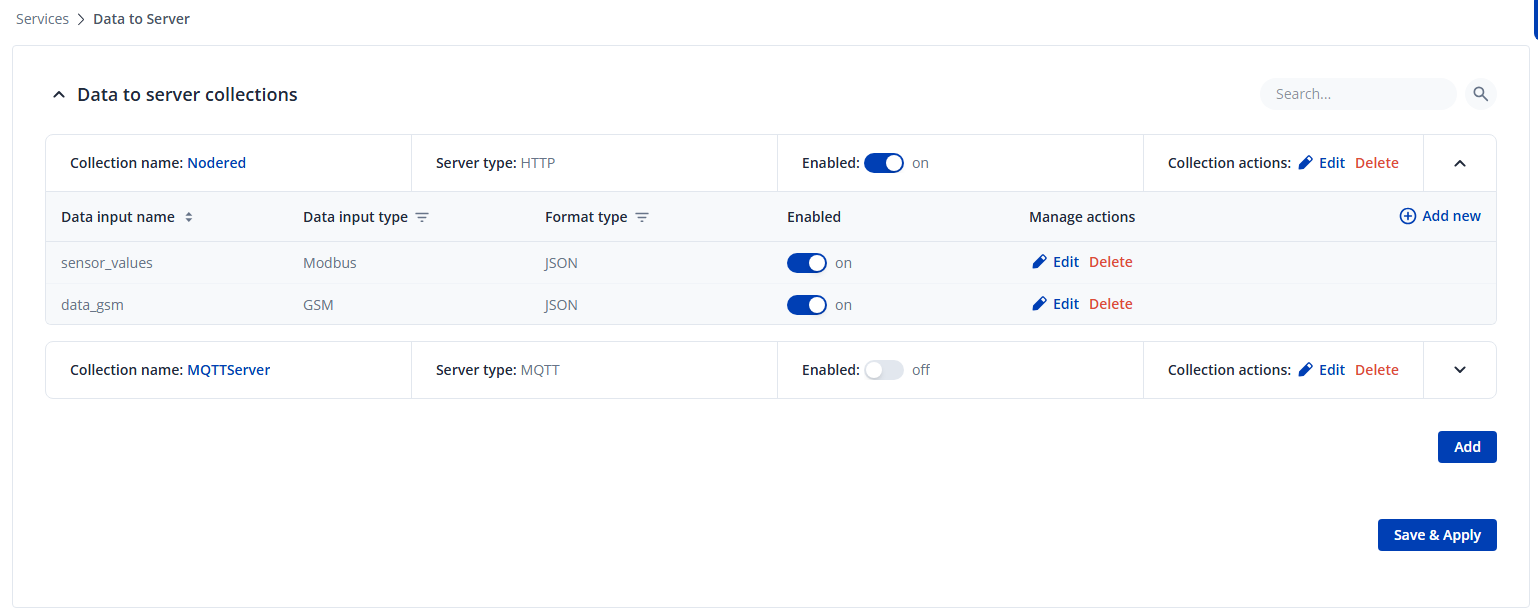This screenshot has height=615, width=1538.
Task: Collapse Data to server collections section
Action: [x=58, y=95]
